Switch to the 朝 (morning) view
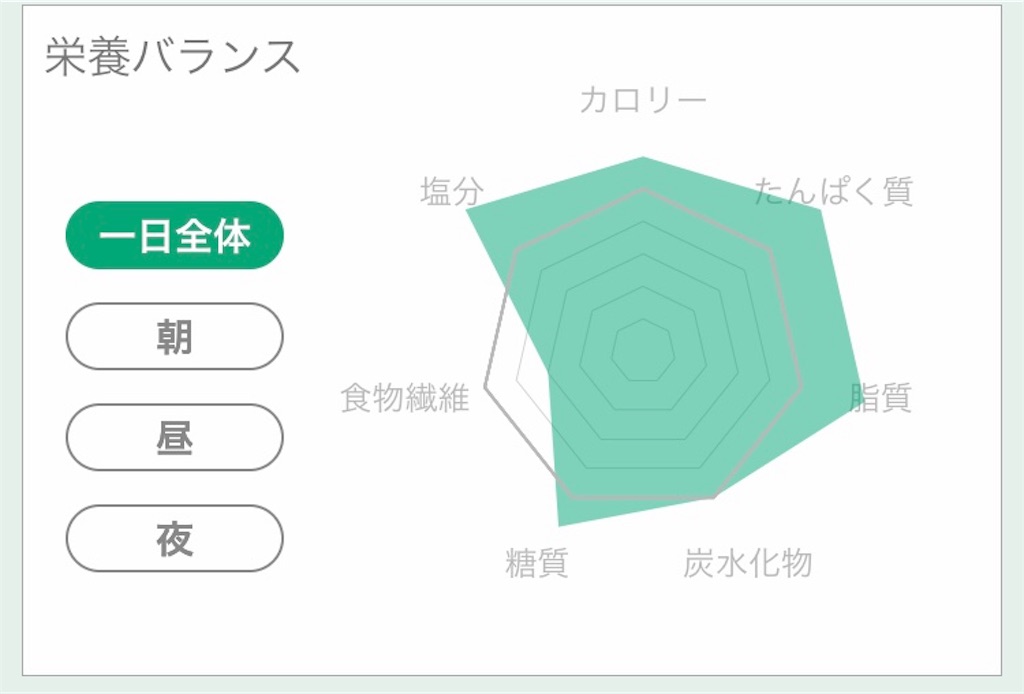This screenshot has height=694, width=1024. pos(173,337)
